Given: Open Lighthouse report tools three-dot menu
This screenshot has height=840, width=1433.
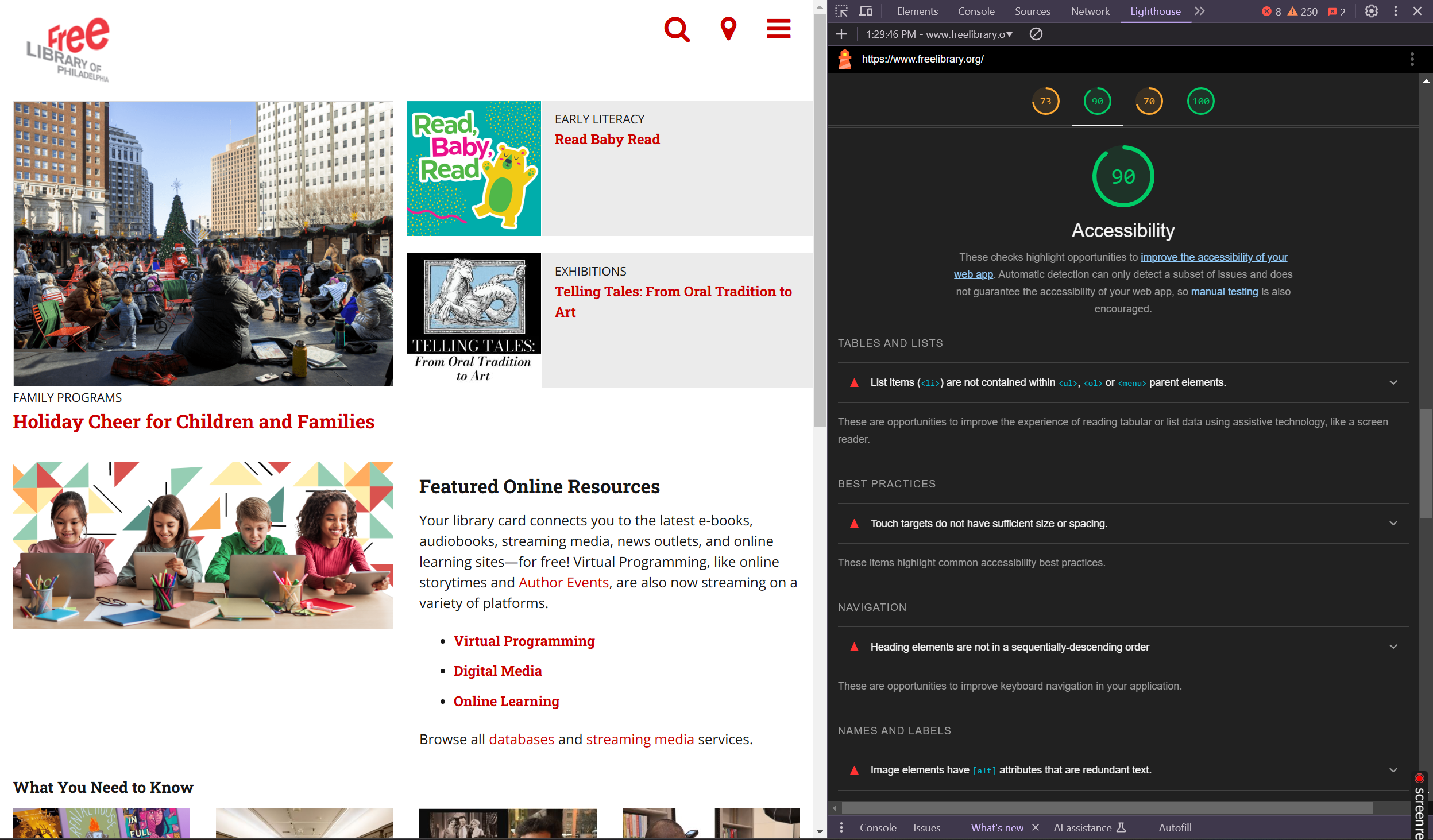Looking at the screenshot, I should 1412,59.
